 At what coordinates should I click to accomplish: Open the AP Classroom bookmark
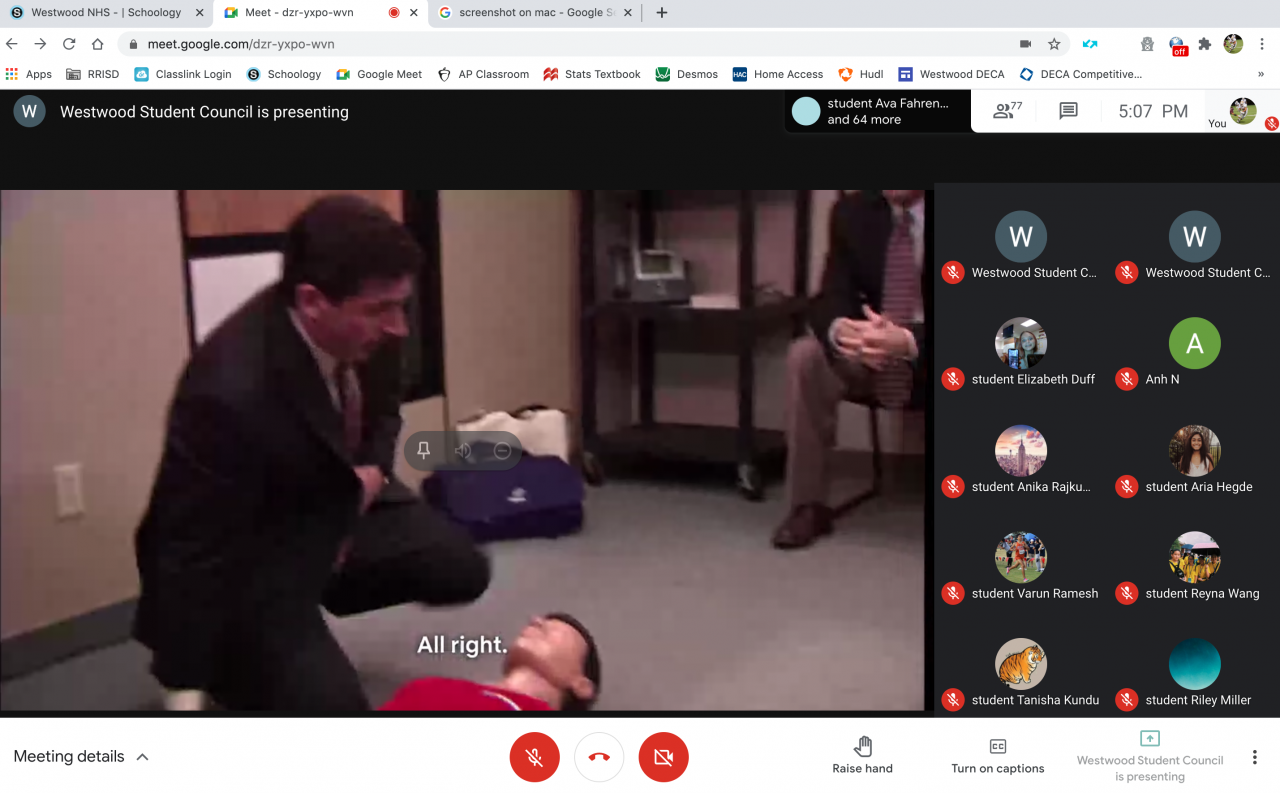click(484, 74)
